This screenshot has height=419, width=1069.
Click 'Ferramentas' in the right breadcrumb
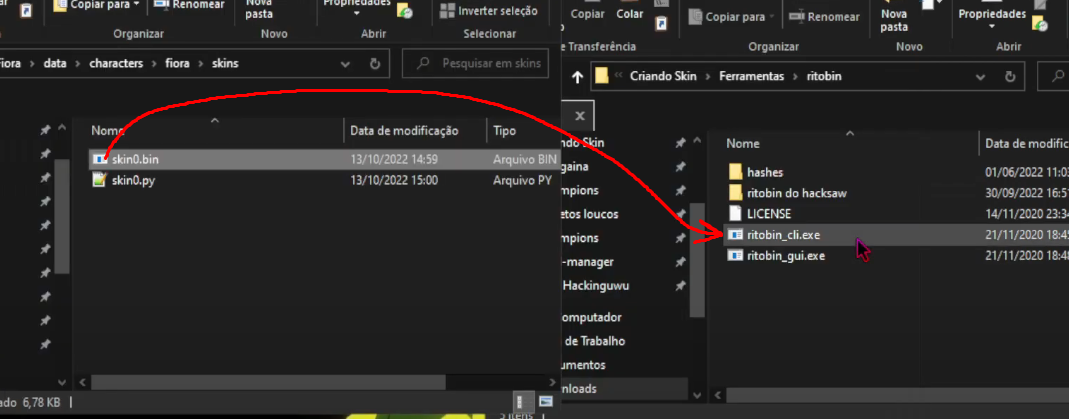[751, 76]
